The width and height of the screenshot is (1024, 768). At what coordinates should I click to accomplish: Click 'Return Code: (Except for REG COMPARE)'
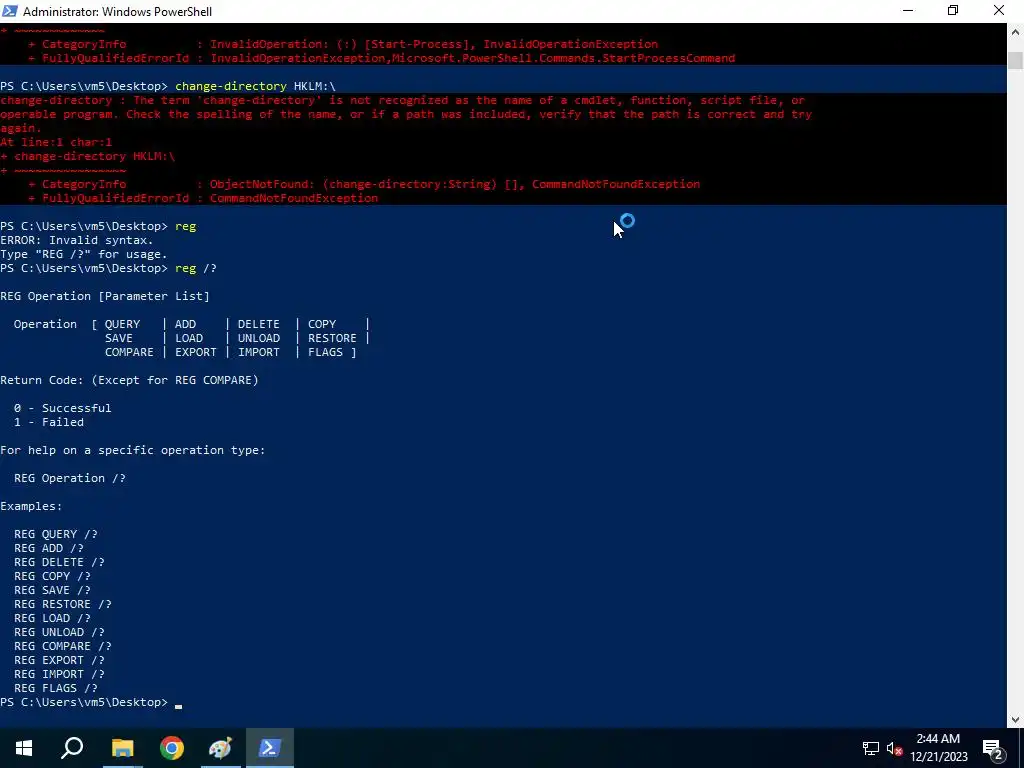tap(129, 380)
